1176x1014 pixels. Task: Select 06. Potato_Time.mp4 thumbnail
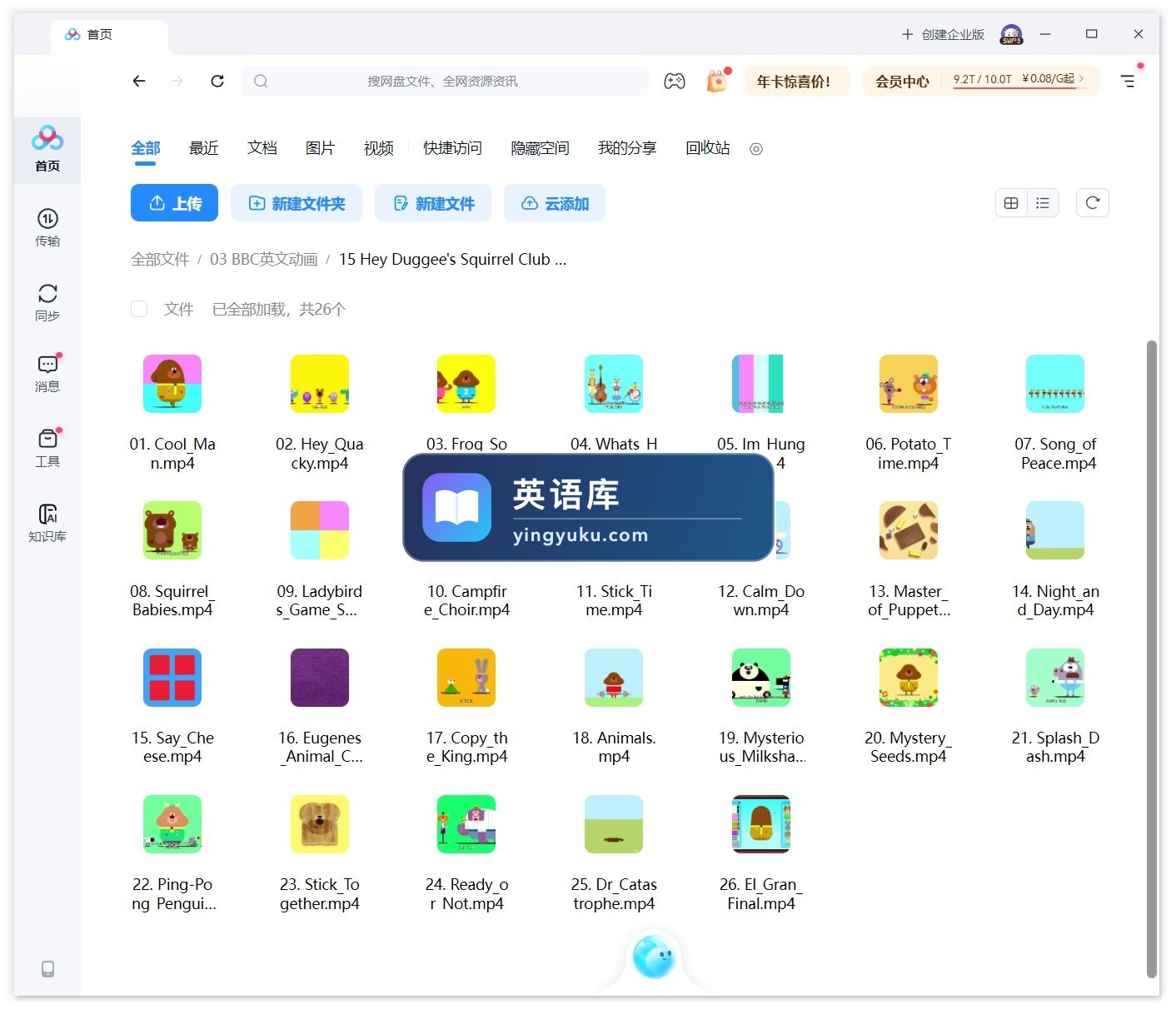909,384
